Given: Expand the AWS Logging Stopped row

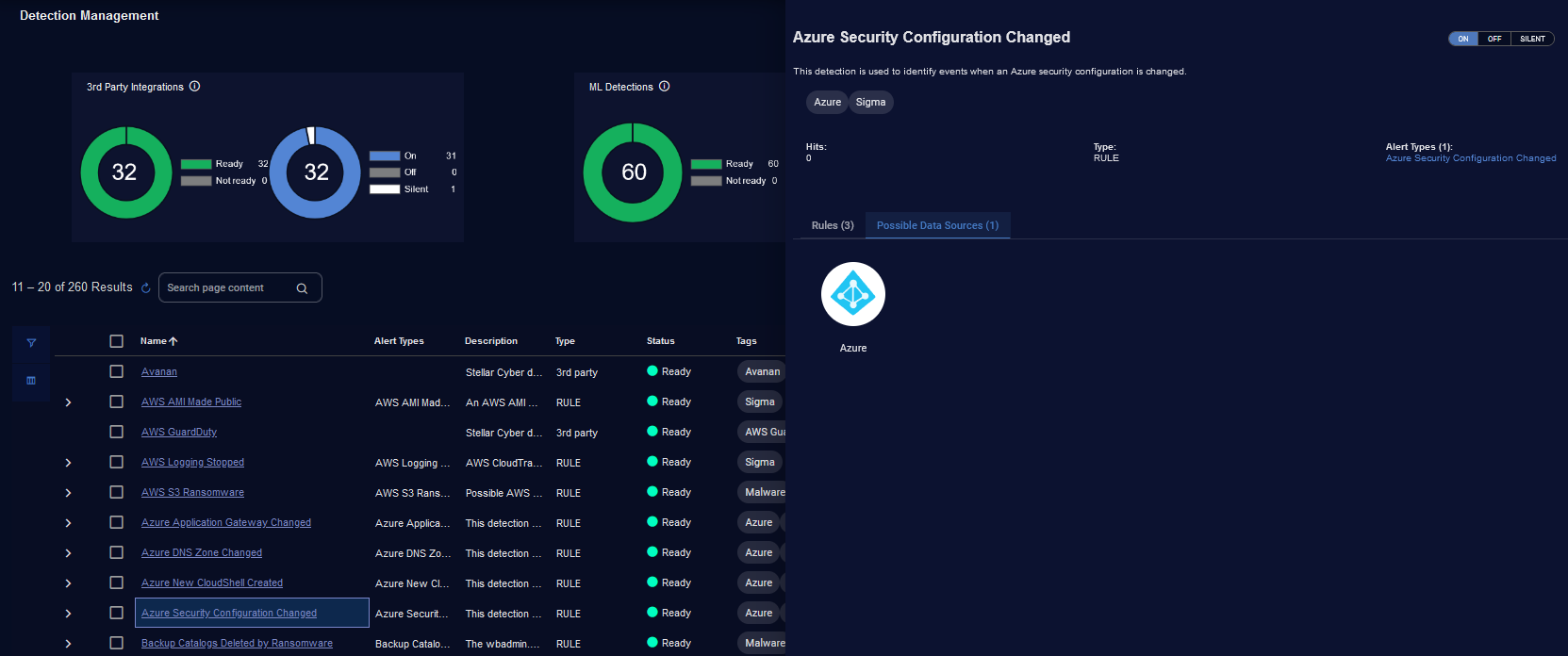Looking at the screenshot, I should (x=68, y=463).
